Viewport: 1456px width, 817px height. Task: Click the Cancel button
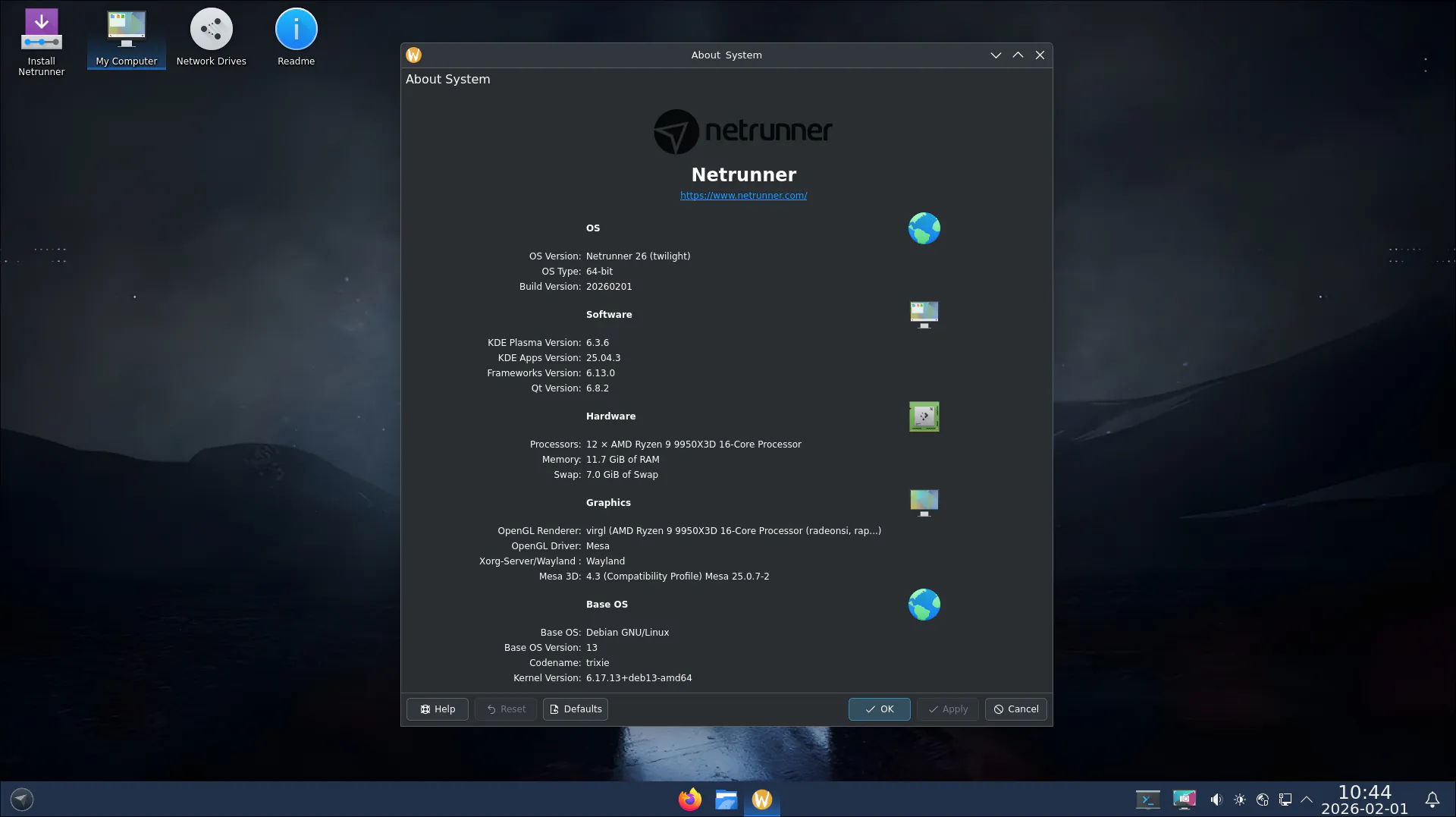tap(1015, 709)
